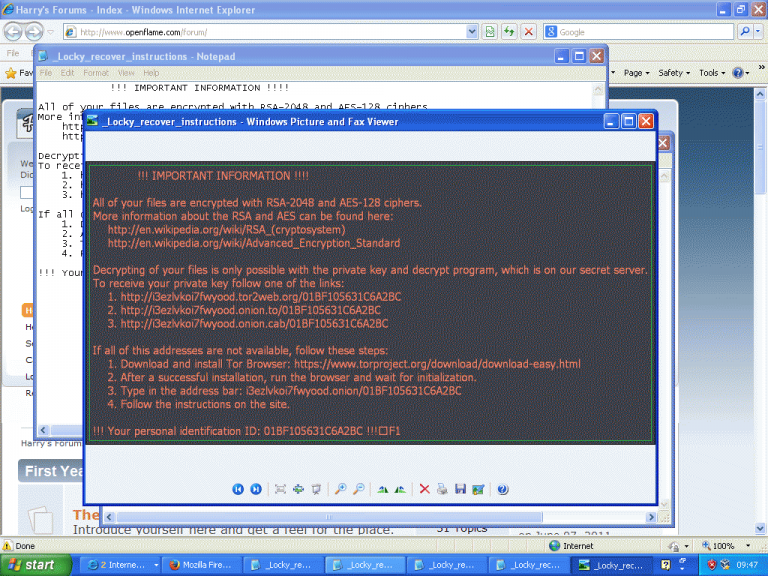Click IE vertical scrollbar up arrow

pos(760,93)
